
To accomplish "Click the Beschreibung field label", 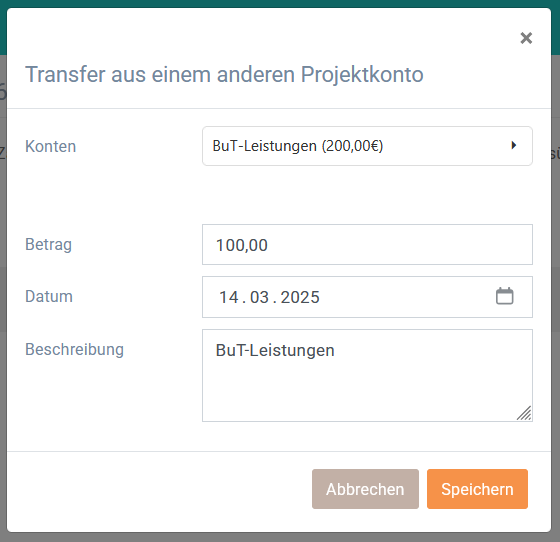I will point(74,349).
